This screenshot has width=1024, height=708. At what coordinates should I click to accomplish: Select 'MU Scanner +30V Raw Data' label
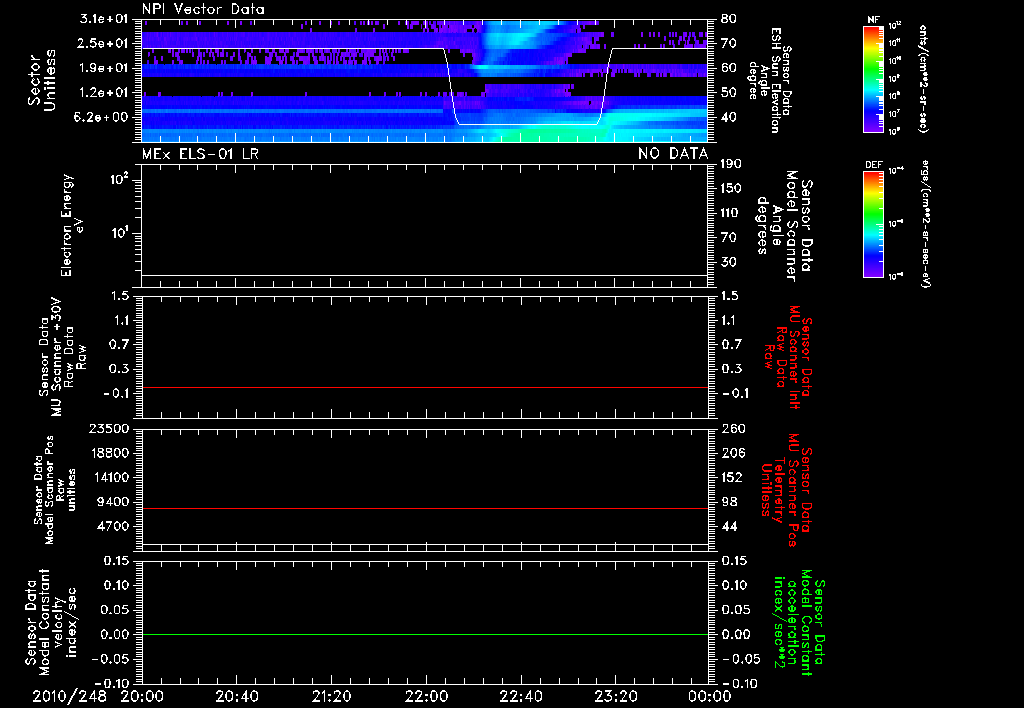coord(63,357)
